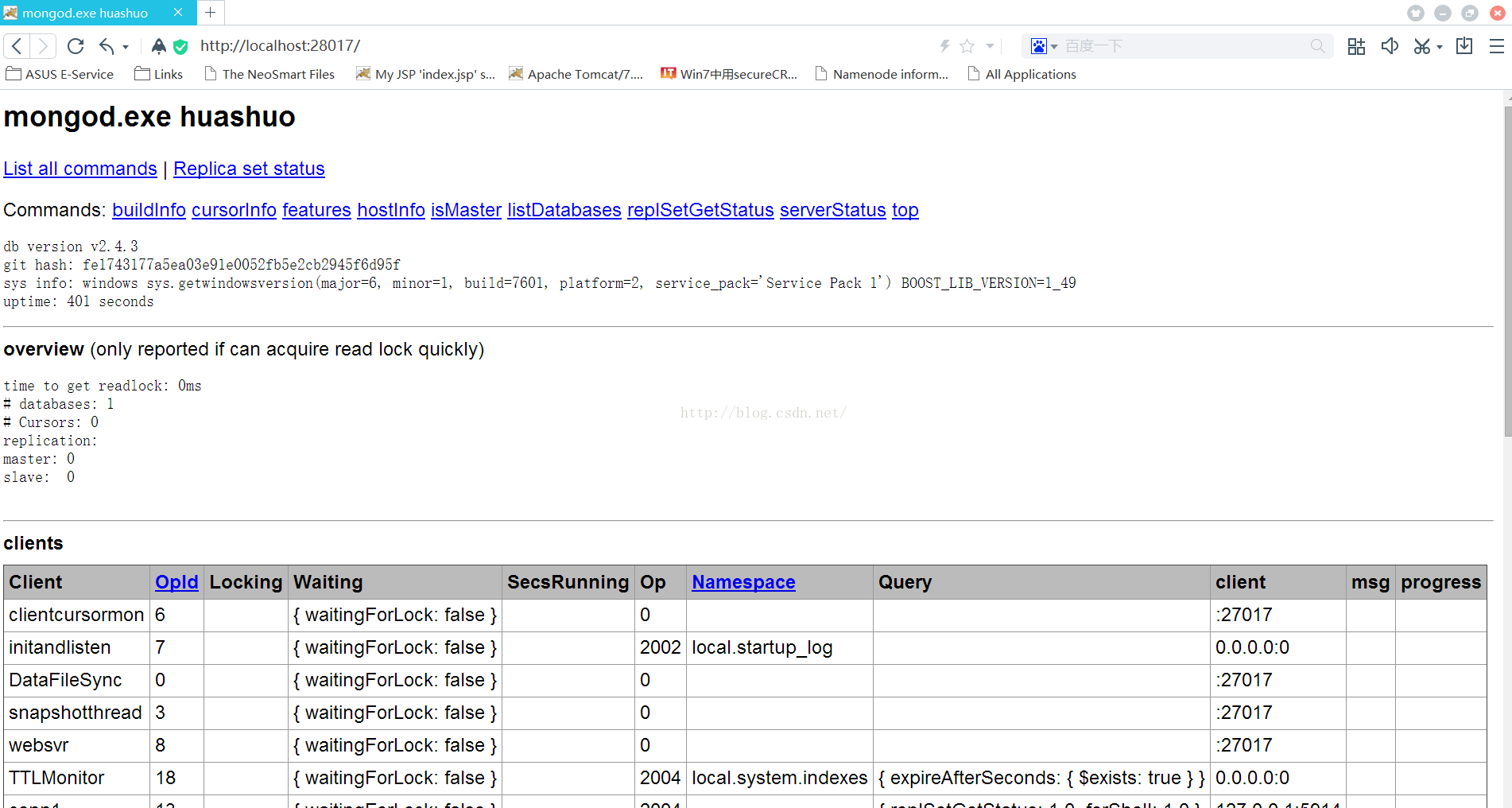Click the page vertical scrollbar thumb
Screen dimensions: 1512x808
point(1507,270)
